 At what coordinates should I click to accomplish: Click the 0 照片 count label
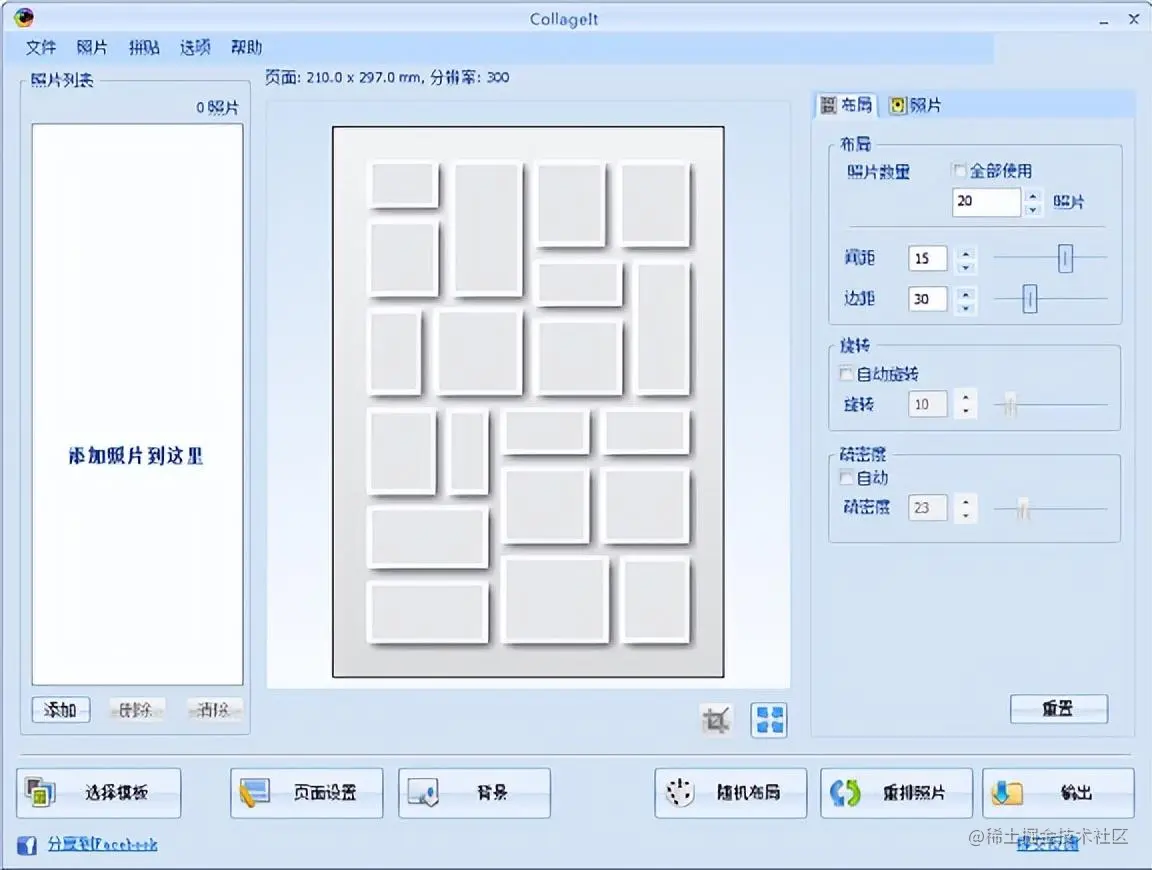pyautogui.click(x=217, y=108)
